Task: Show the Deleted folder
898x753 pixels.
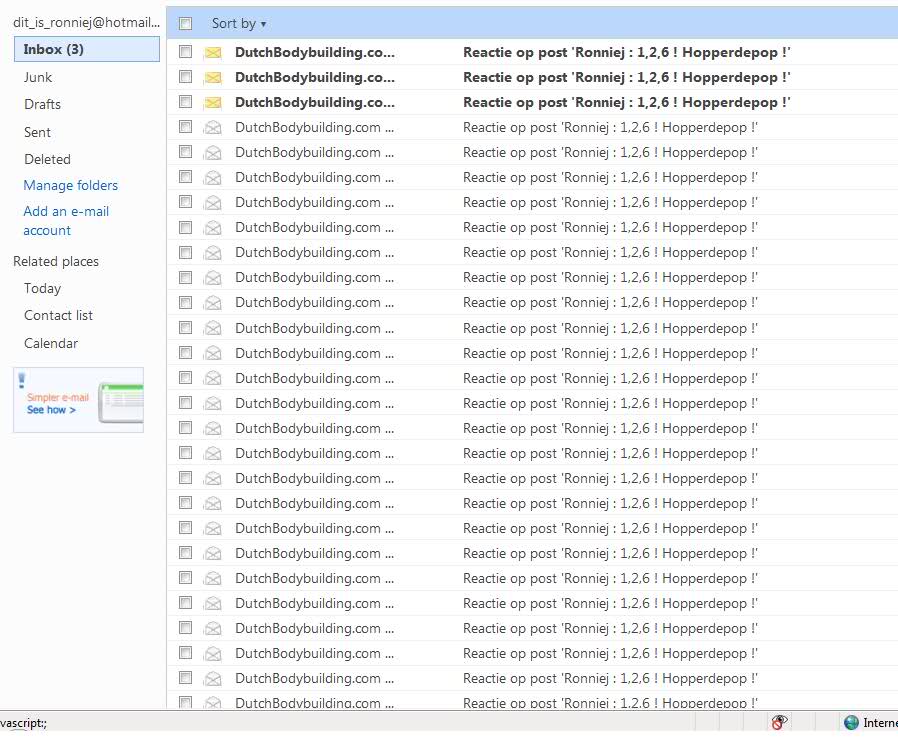Action: pos(47,159)
